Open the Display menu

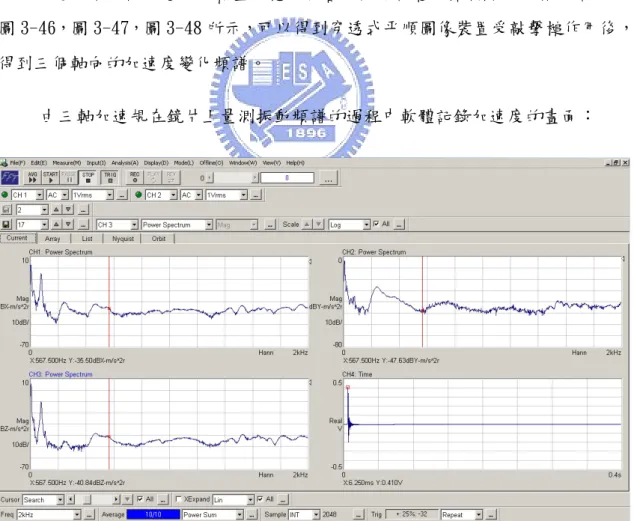[156, 163]
